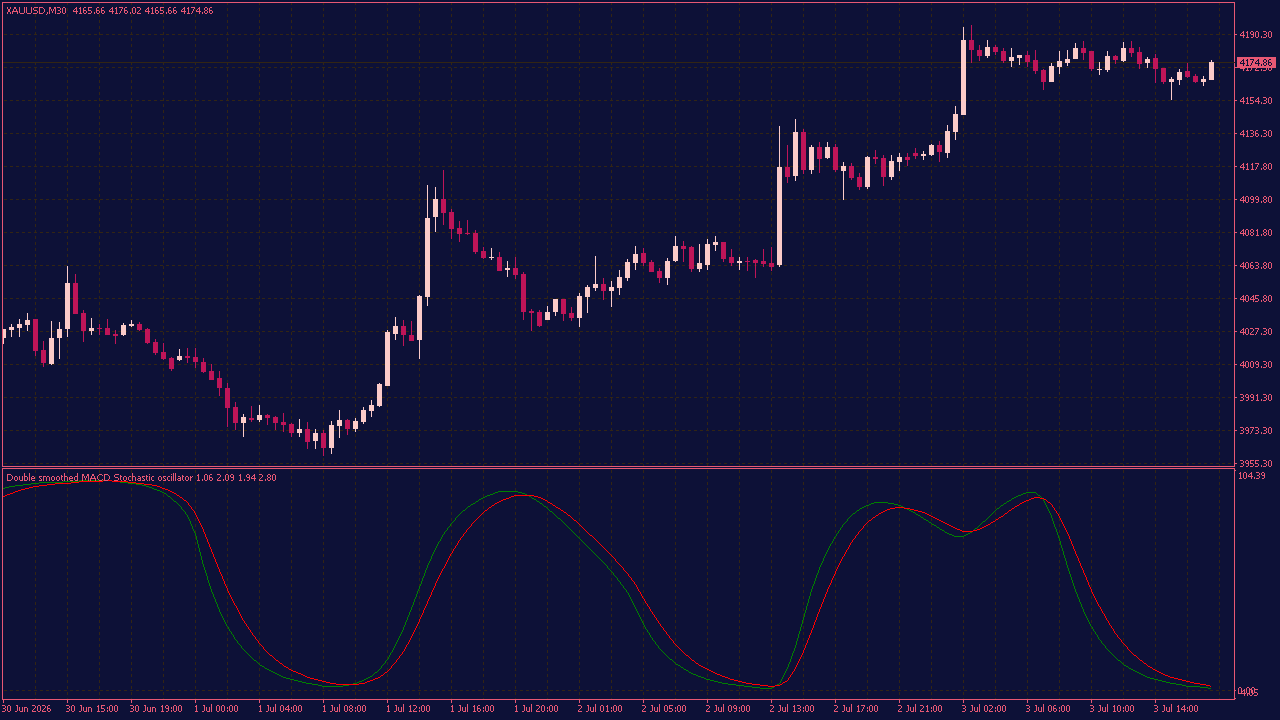Click the 4117.80 price scale label
The image size is (1280, 720).
click(x=1256, y=167)
